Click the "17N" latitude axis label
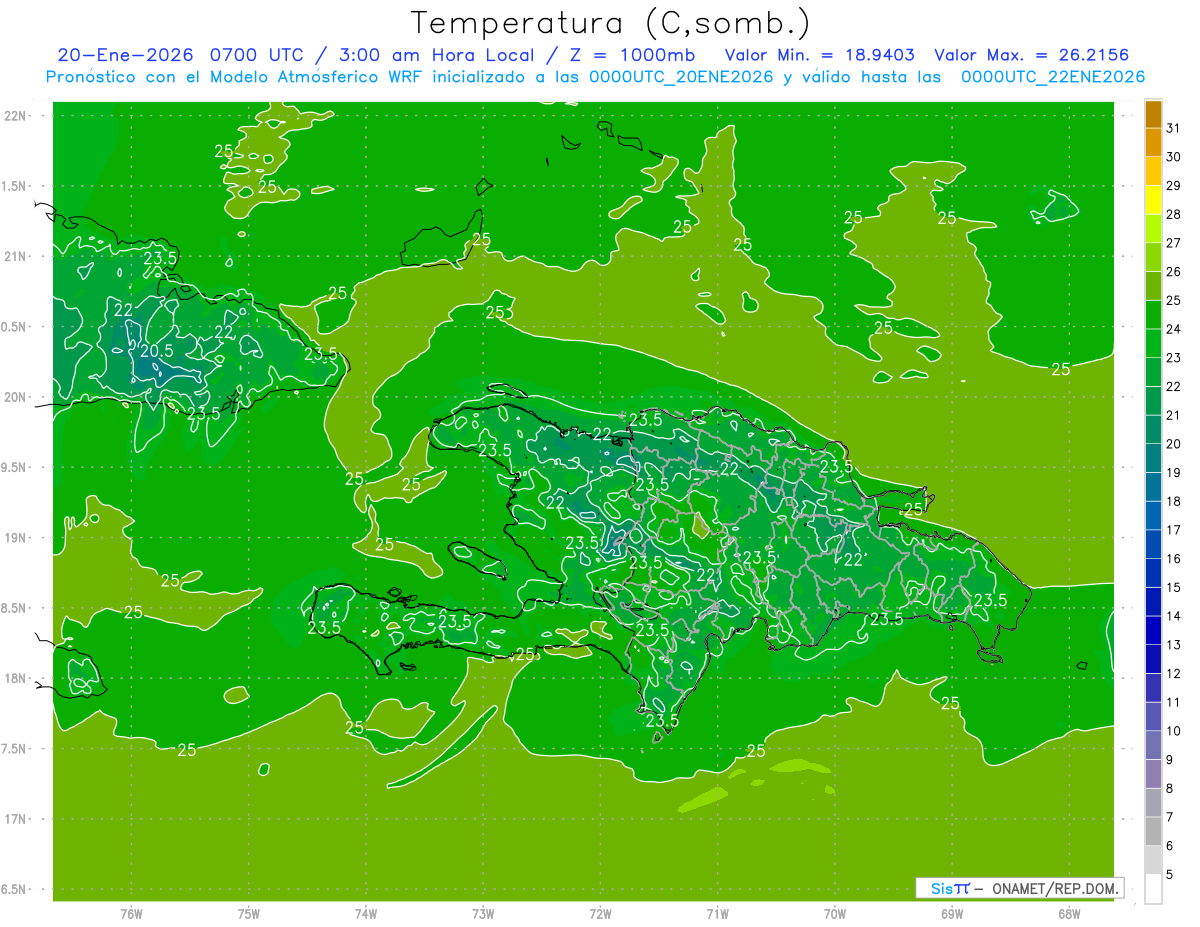Screen dimensions: 1200x927 tap(16, 819)
